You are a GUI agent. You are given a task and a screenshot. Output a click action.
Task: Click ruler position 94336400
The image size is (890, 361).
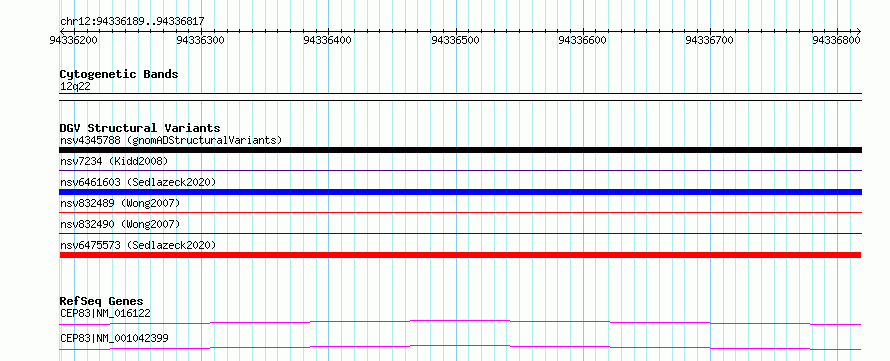(x=328, y=40)
